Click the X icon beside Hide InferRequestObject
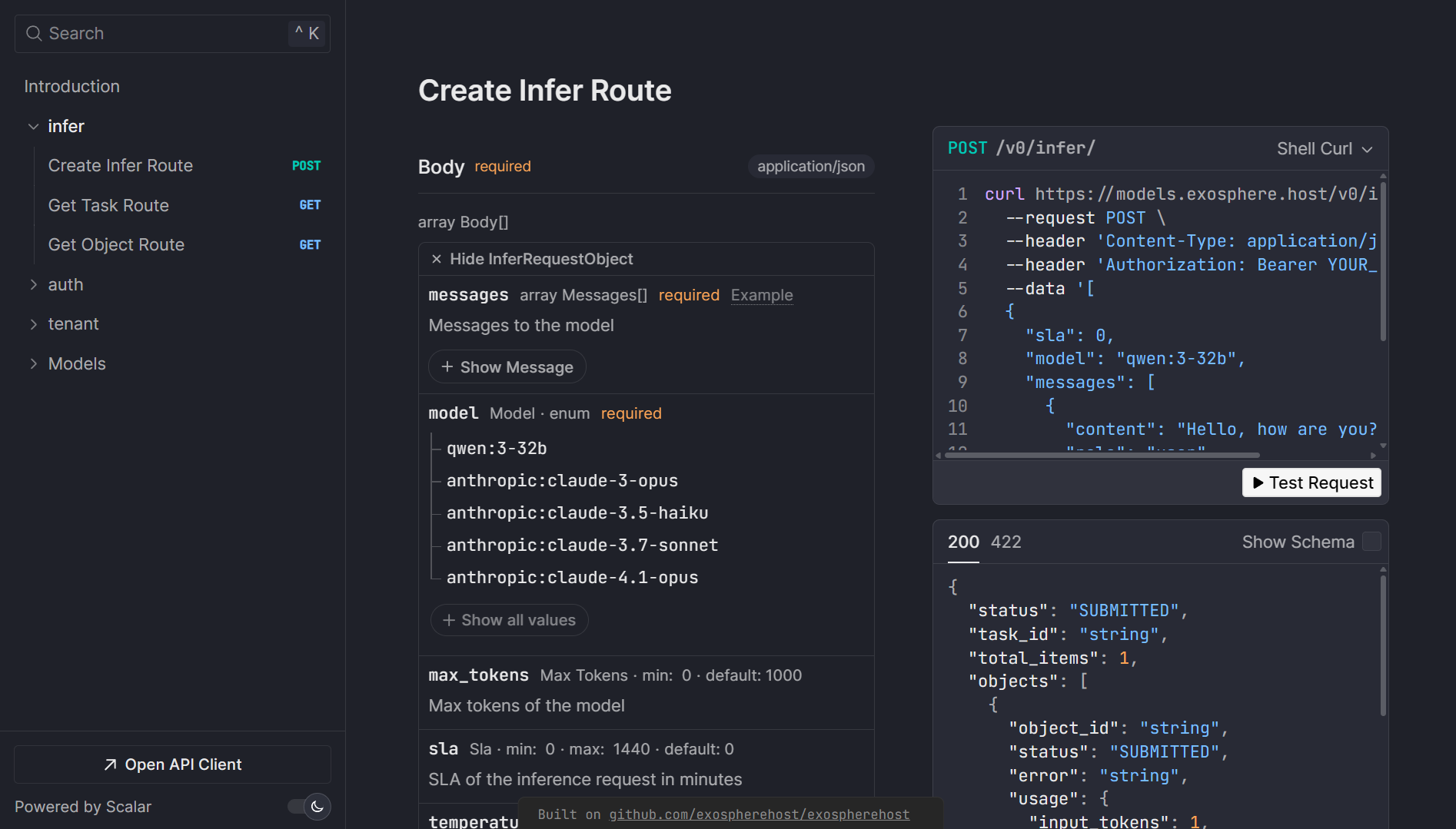Image resolution: width=1456 pixels, height=829 pixels. [437, 260]
